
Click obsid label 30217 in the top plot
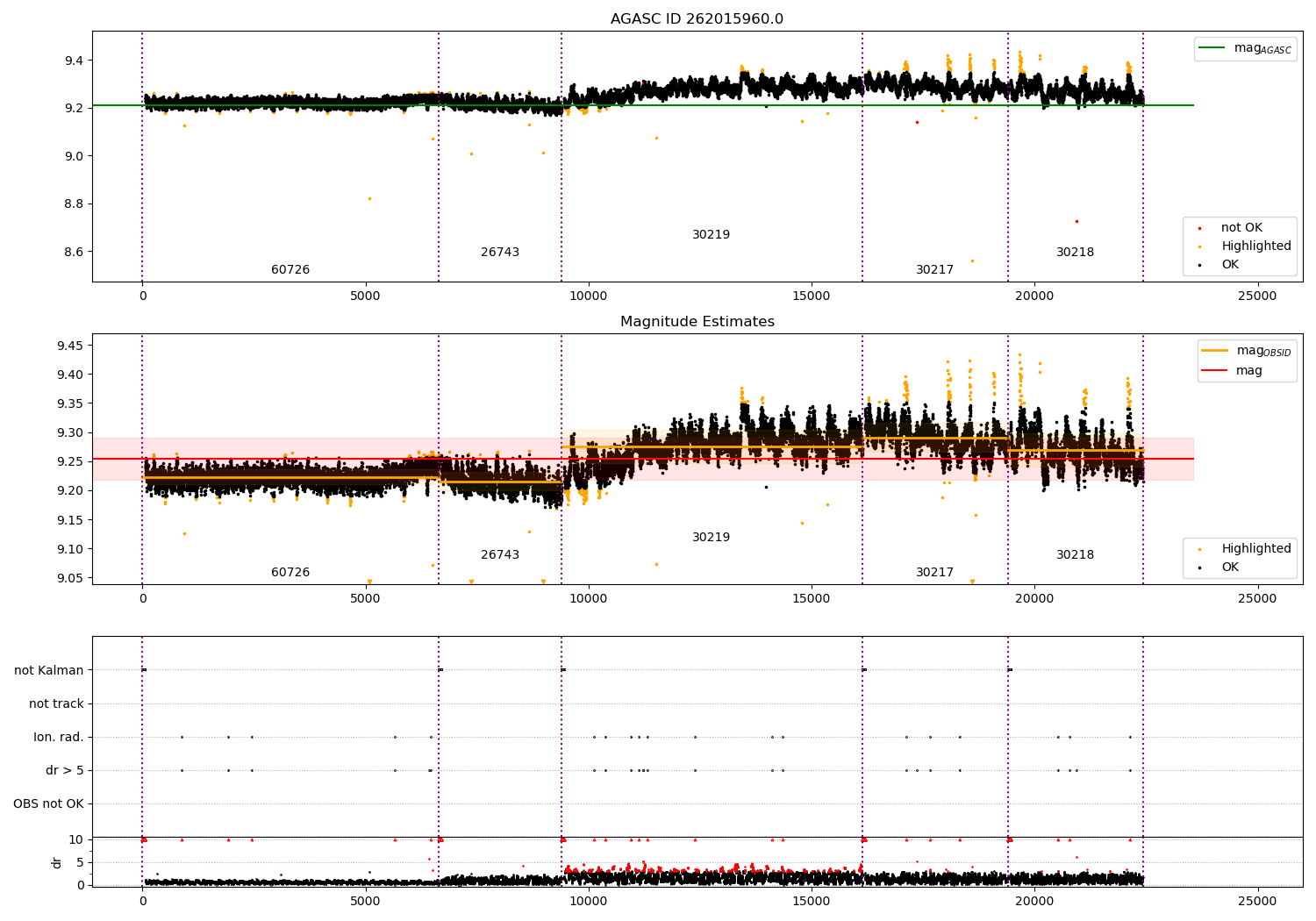pyautogui.click(x=934, y=270)
